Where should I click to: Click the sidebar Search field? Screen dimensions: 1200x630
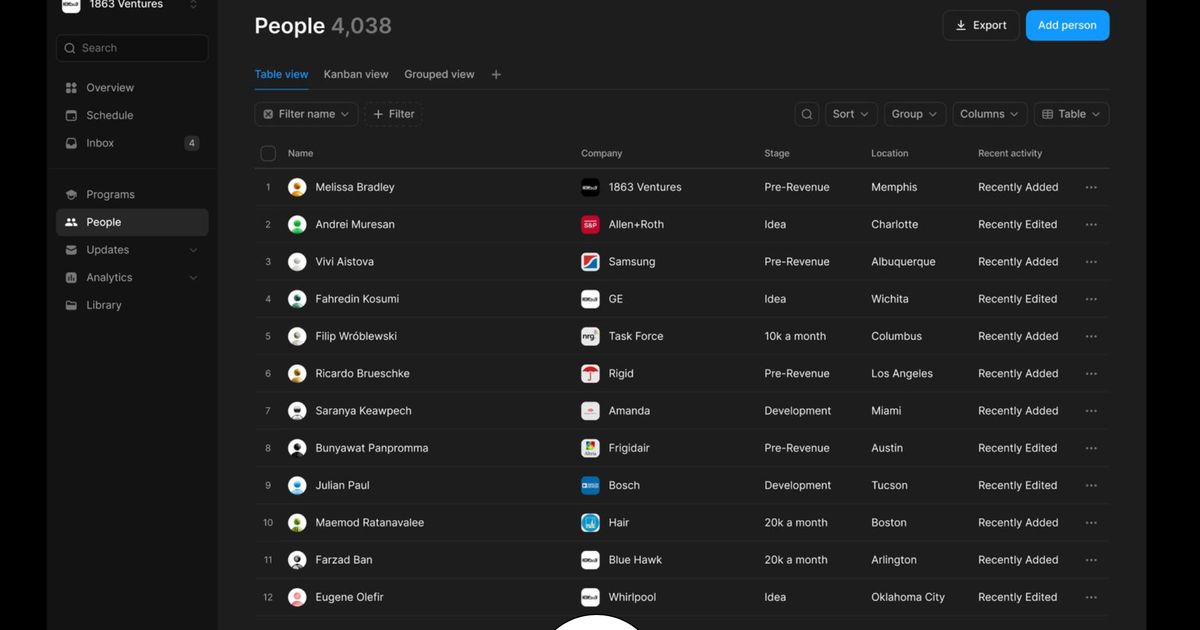pyautogui.click(x=131, y=47)
